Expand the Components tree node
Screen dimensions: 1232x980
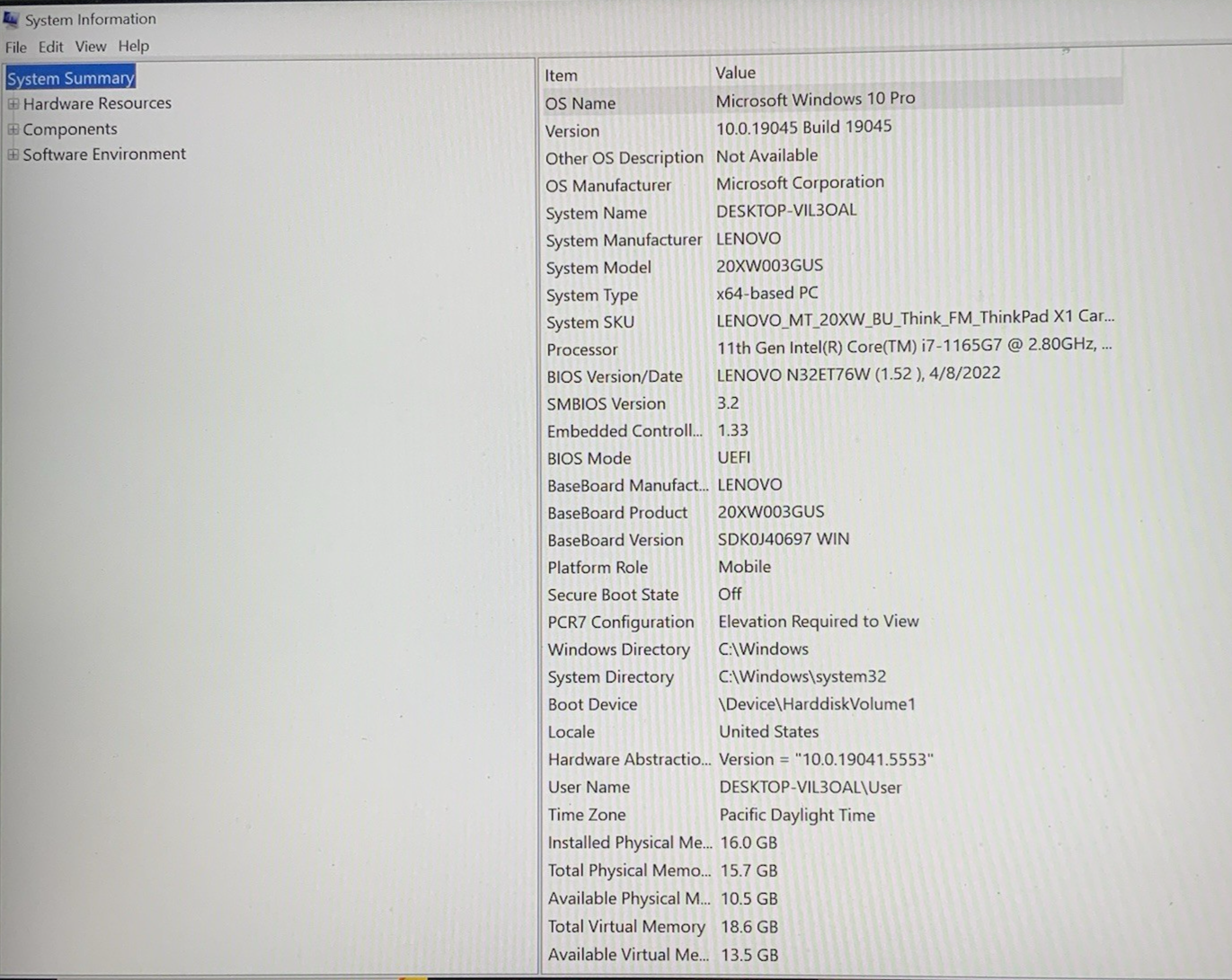click(13, 129)
